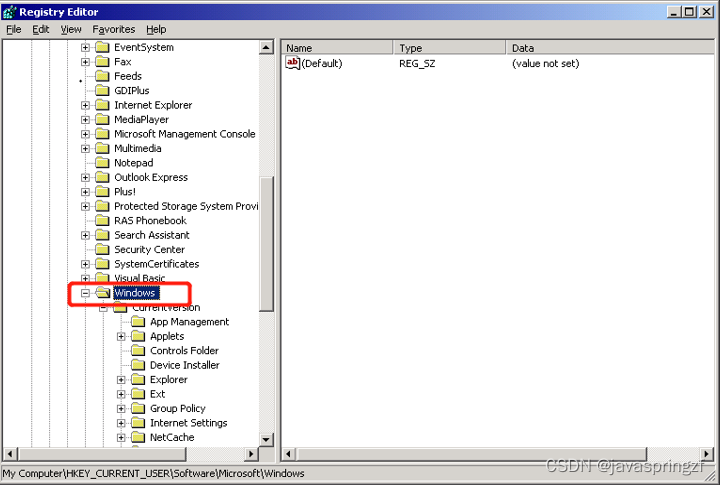Expand the NetCache key
Image resolution: width=720 pixels, height=485 pixels.
(x=121, y=437)
